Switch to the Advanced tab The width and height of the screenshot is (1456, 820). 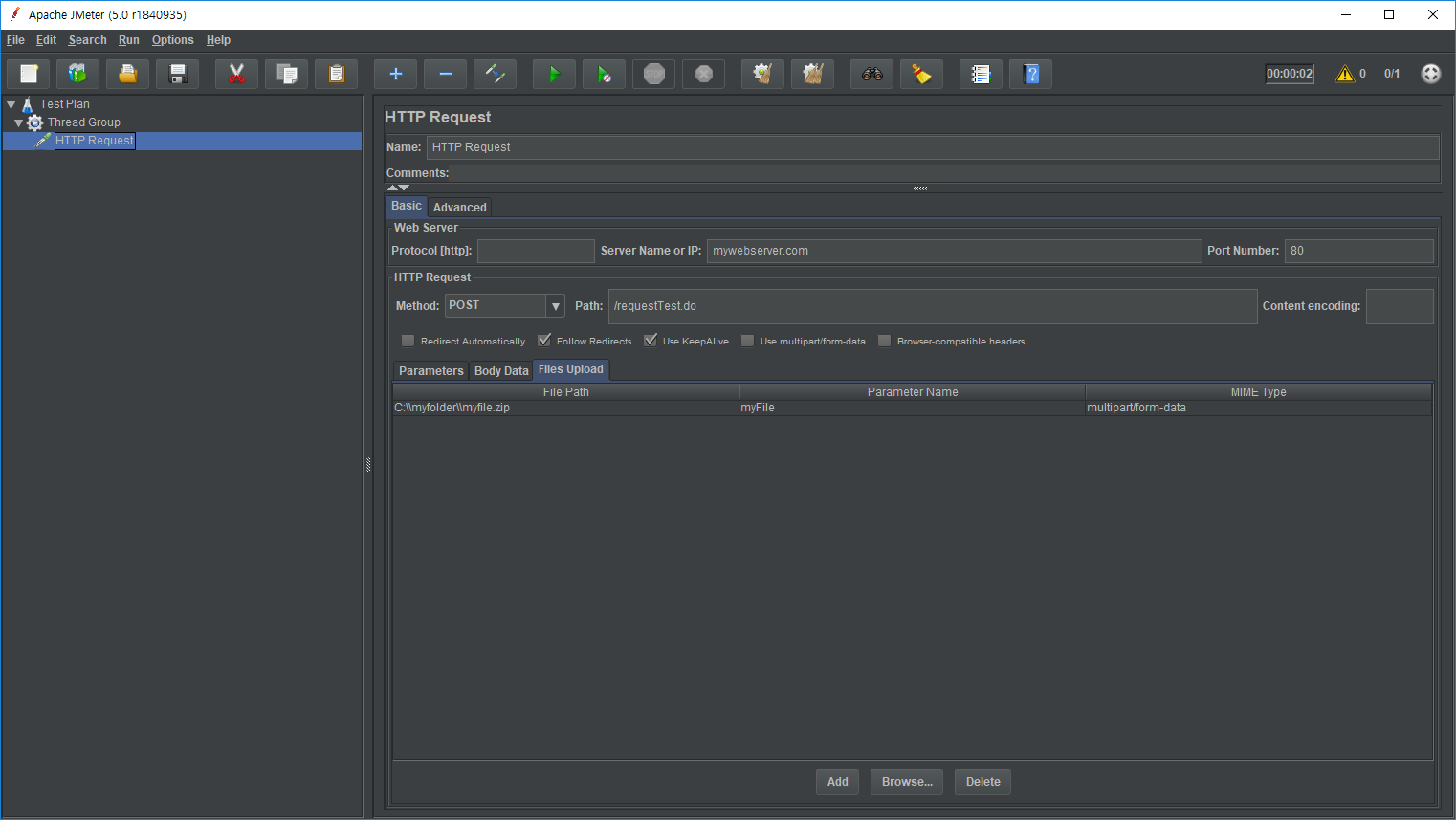pyautogui.click(x=459, y=207)
